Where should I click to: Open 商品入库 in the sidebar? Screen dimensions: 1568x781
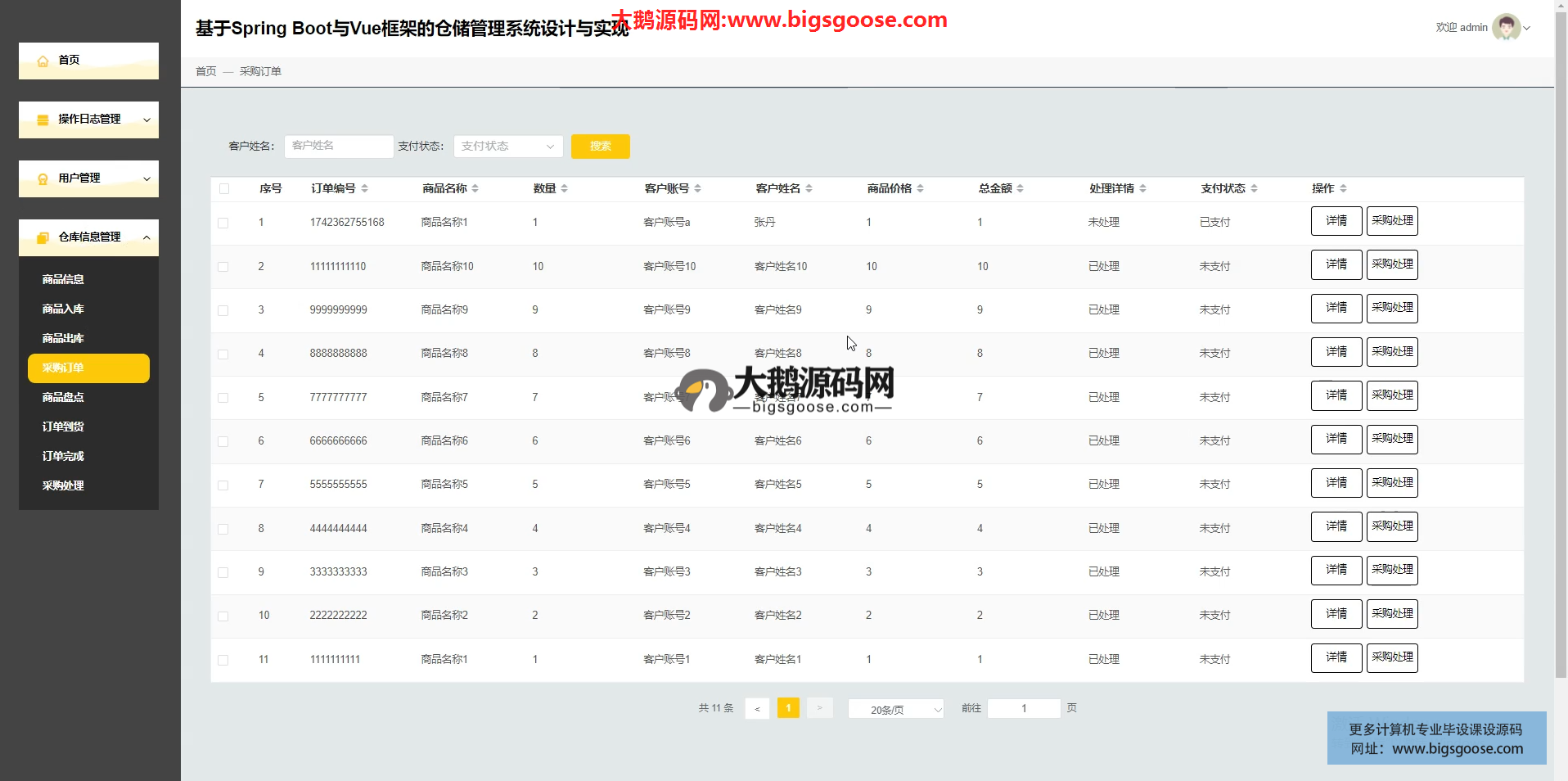coord(63,309)
